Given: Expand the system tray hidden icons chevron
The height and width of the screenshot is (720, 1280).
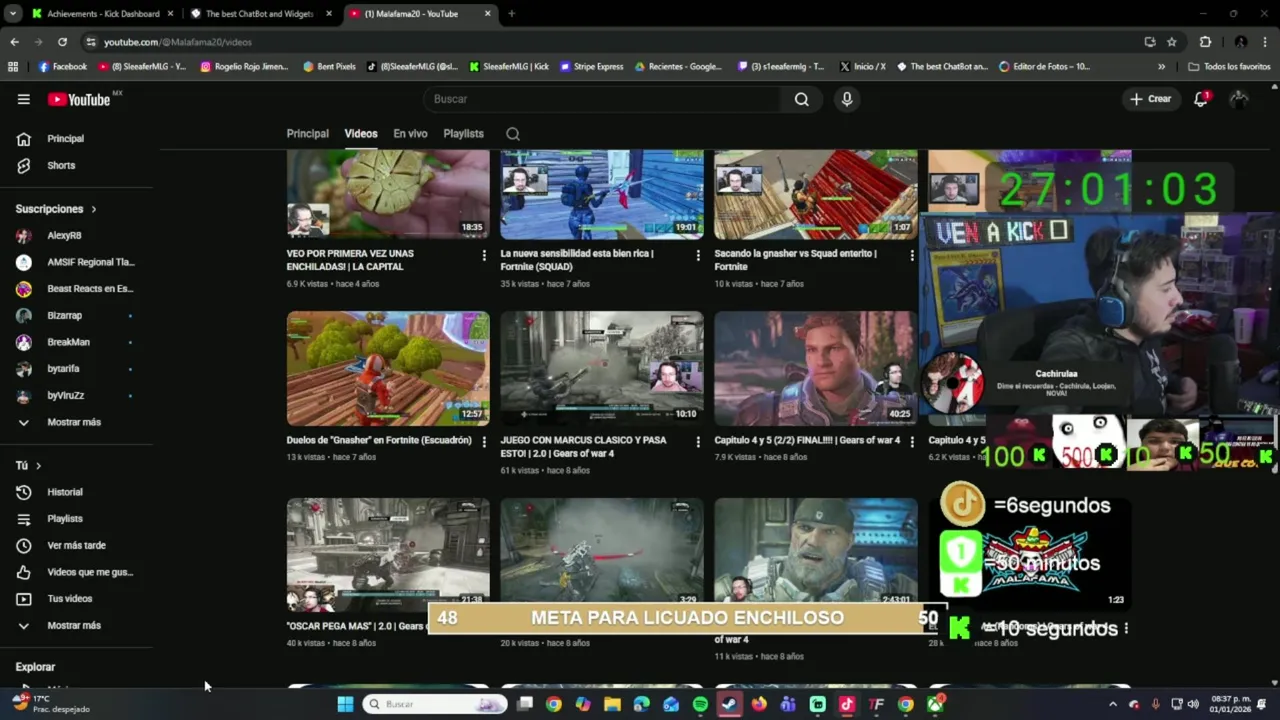Looking at the screenshot, I should point(1113,704).
